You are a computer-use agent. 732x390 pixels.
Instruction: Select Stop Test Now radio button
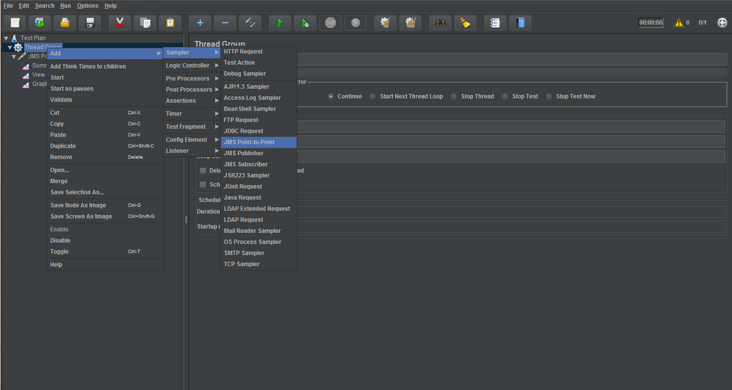coord(549,96)
